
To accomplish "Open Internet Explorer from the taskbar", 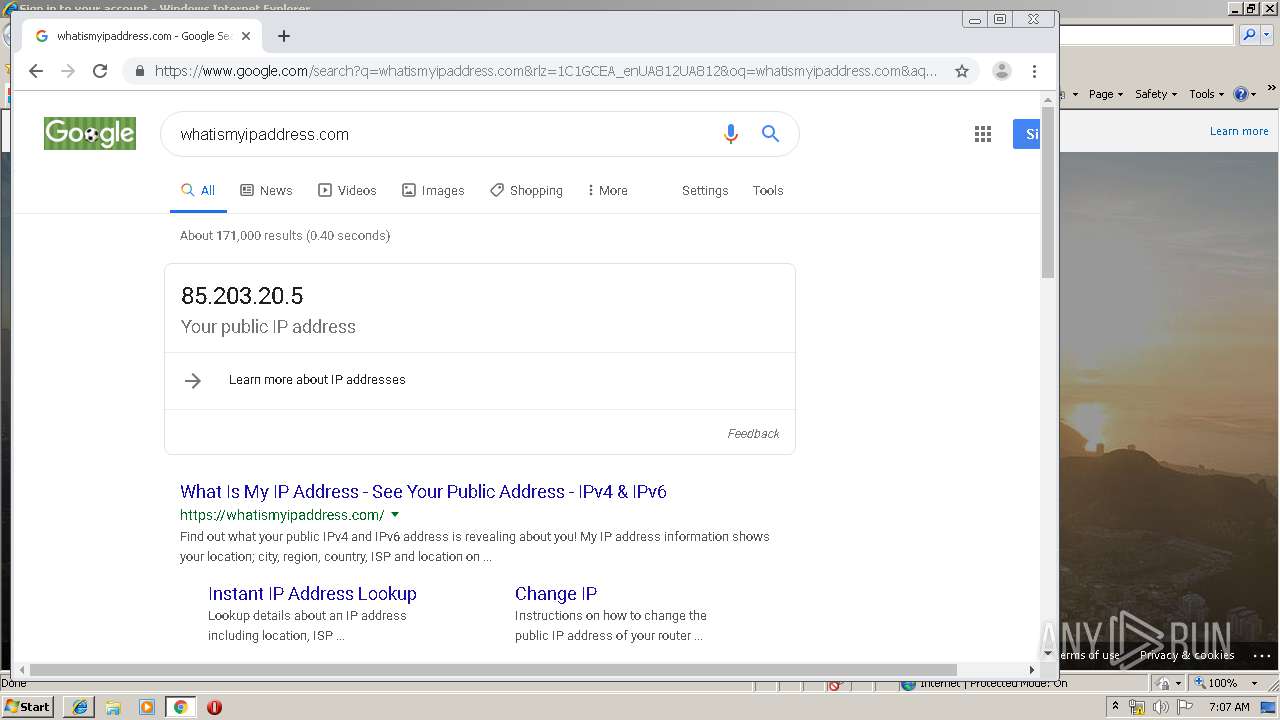I will tap(80, 707).
